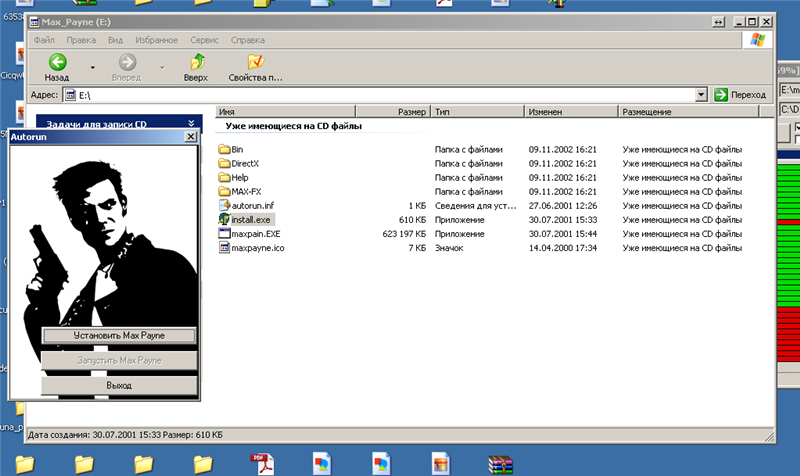Collapse the Задачи для записи CD panel

[x=191, y=123]
